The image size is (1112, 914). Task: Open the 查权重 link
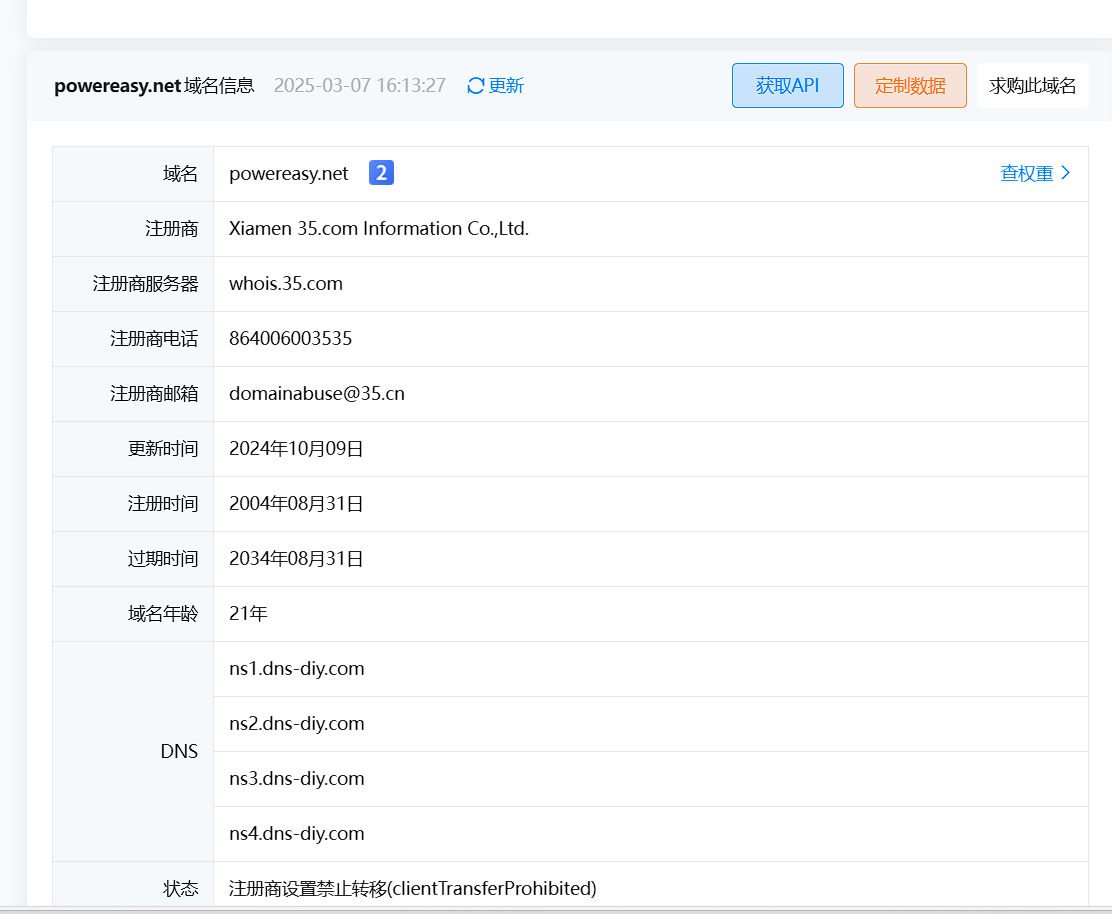1027,173
